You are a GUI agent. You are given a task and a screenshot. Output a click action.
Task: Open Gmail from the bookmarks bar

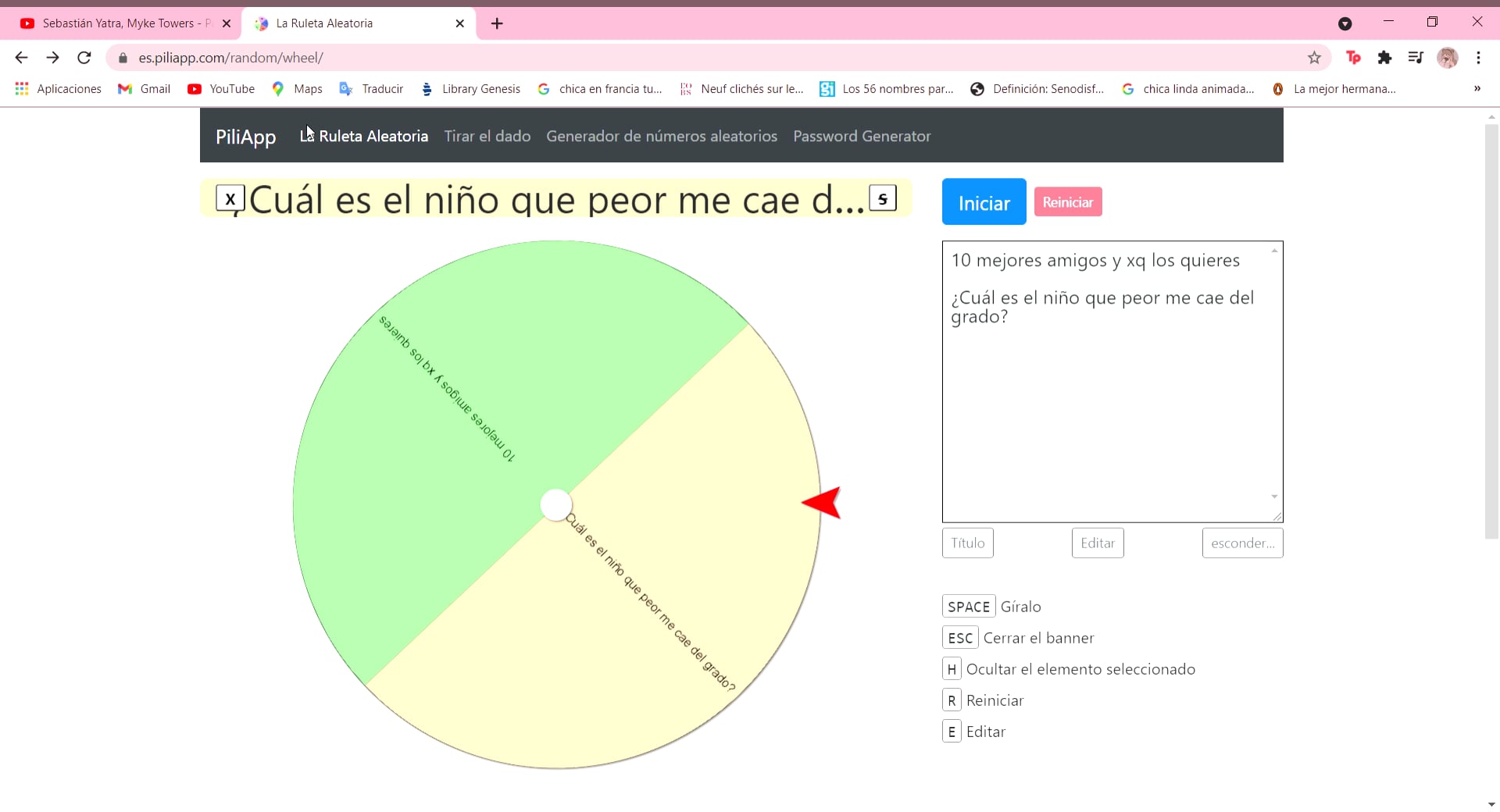(x=144, y=88)
